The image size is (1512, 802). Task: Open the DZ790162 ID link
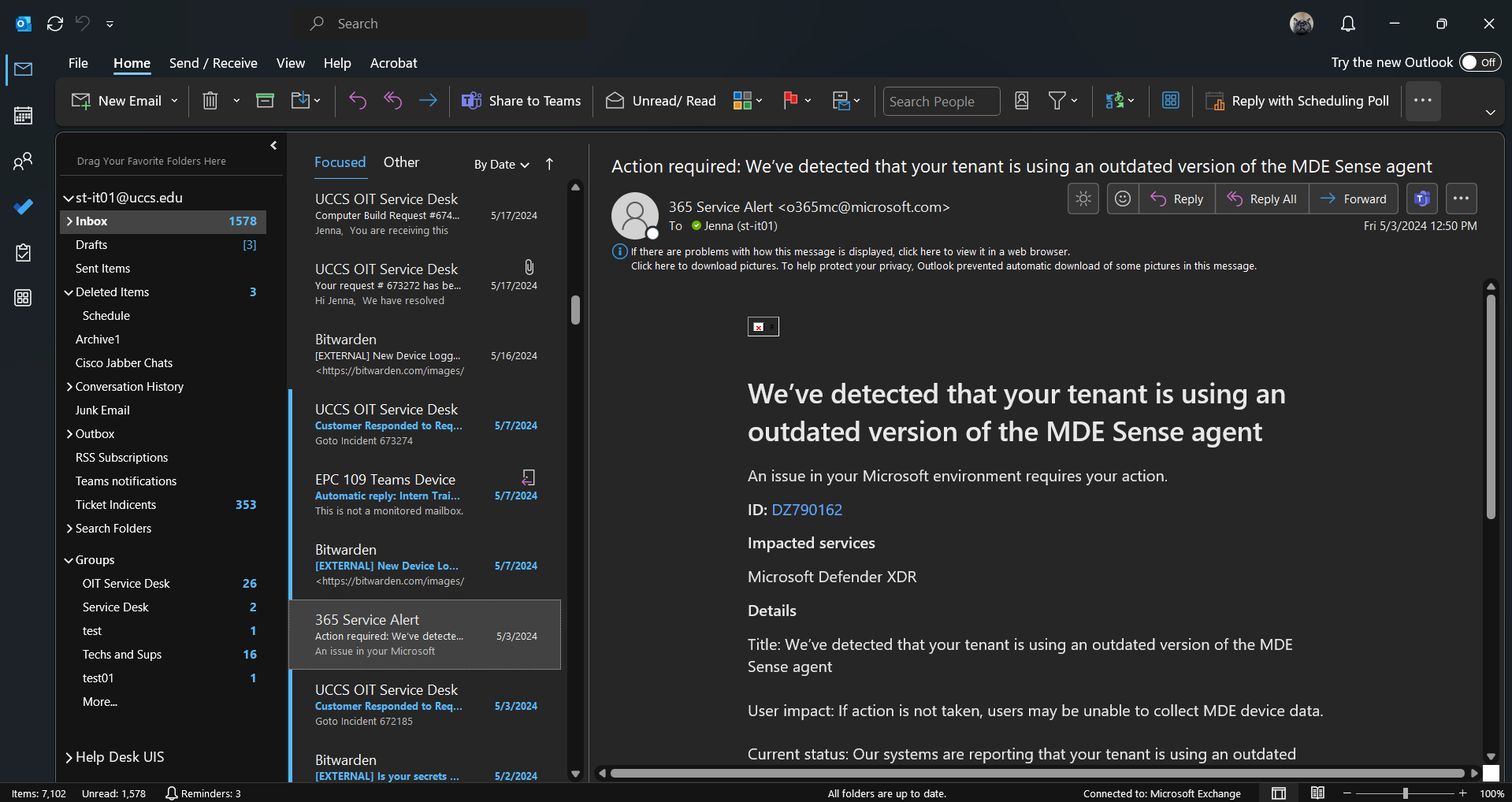click(x=807, y=510)
